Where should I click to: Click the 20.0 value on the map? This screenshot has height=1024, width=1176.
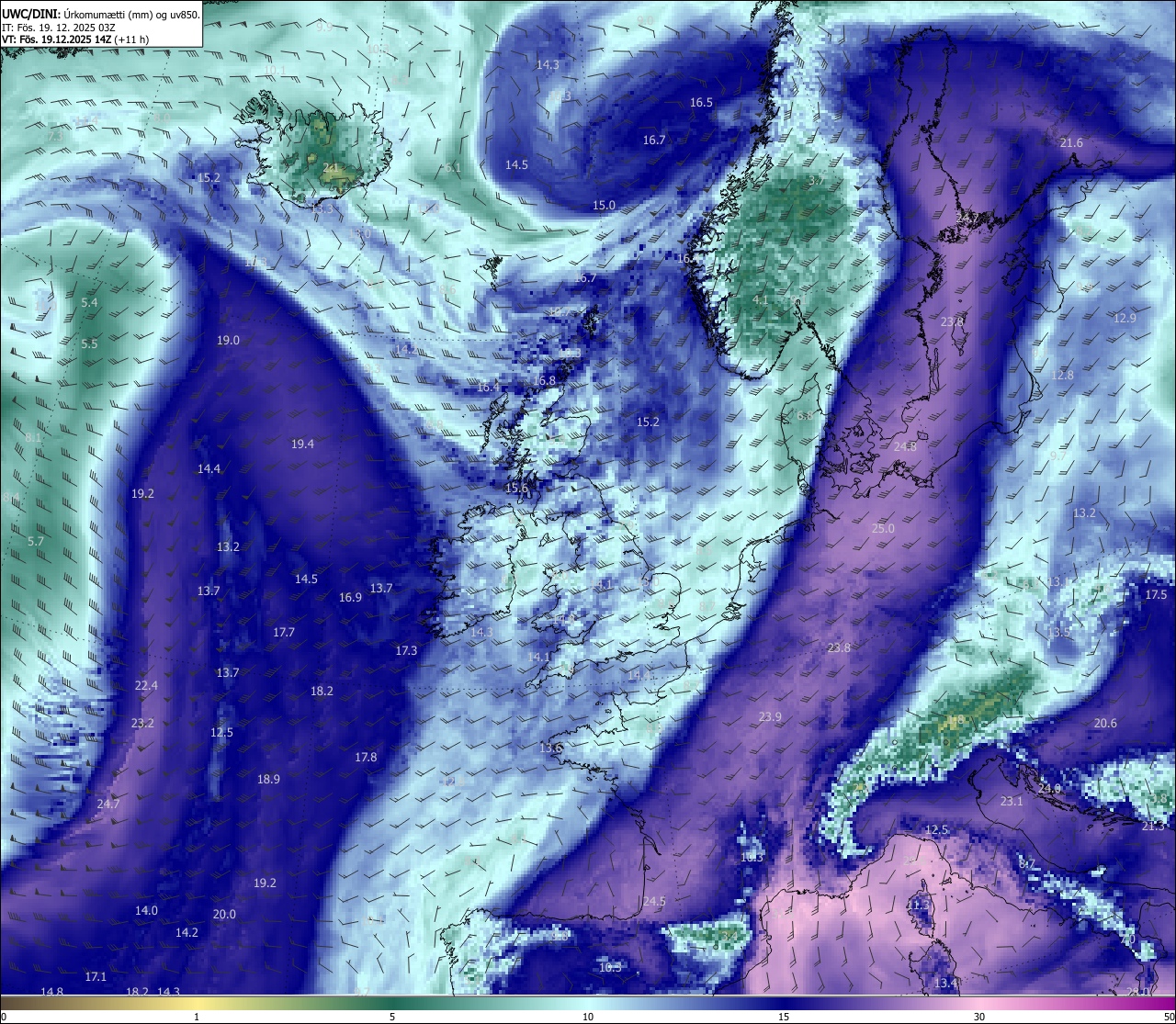pyautogui.click(x=224, y=915)
